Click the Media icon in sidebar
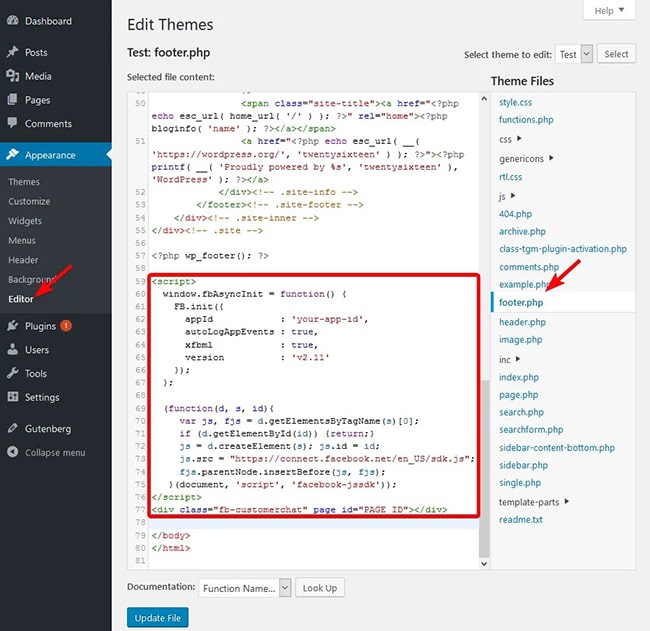Viewport: 650px width, 631px height. [13, 76]
